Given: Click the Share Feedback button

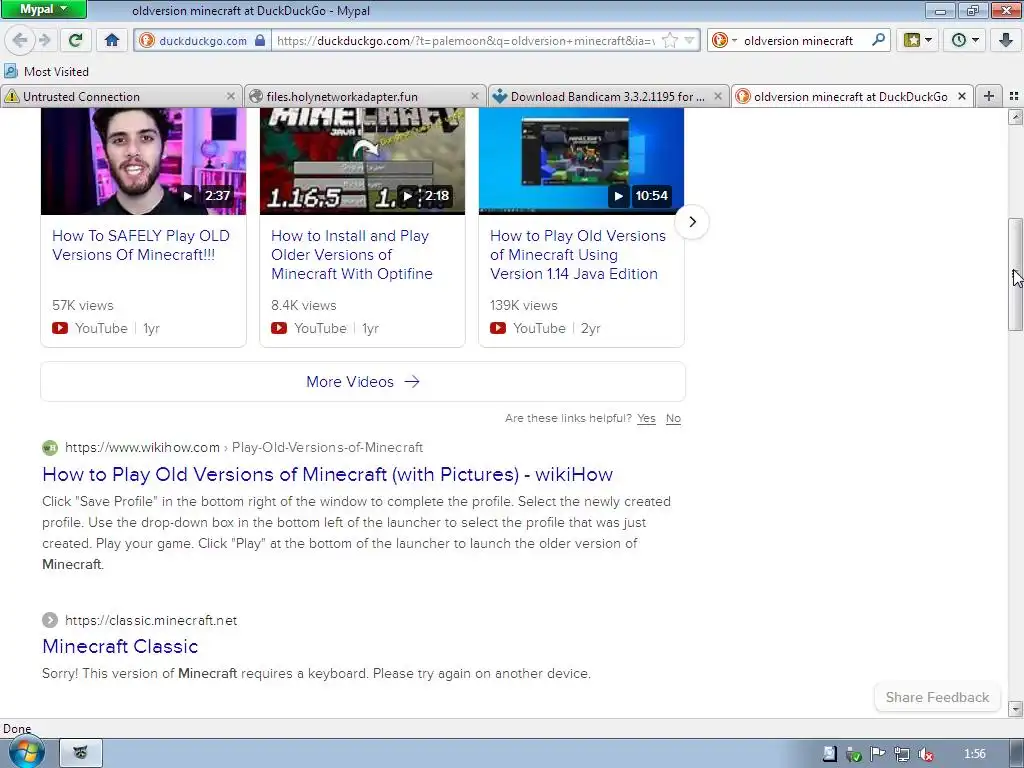Looking at the screenshot, I should pos(937,697).
